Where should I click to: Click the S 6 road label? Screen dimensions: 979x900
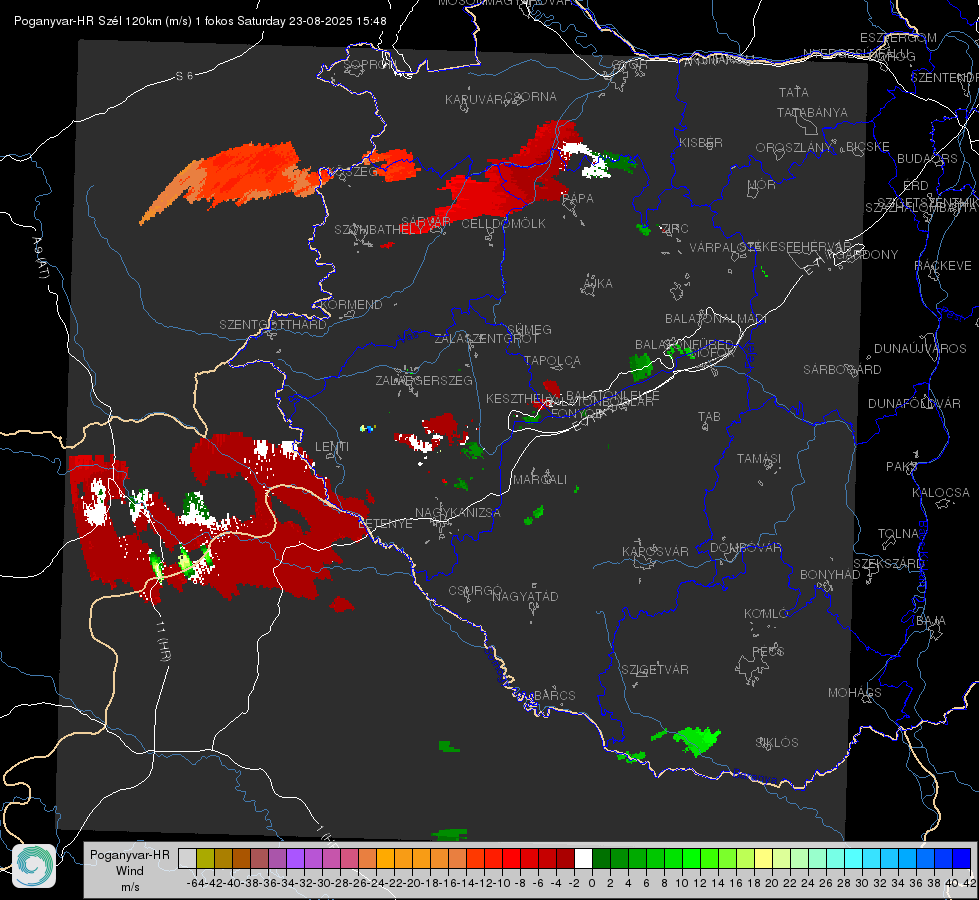184,76
